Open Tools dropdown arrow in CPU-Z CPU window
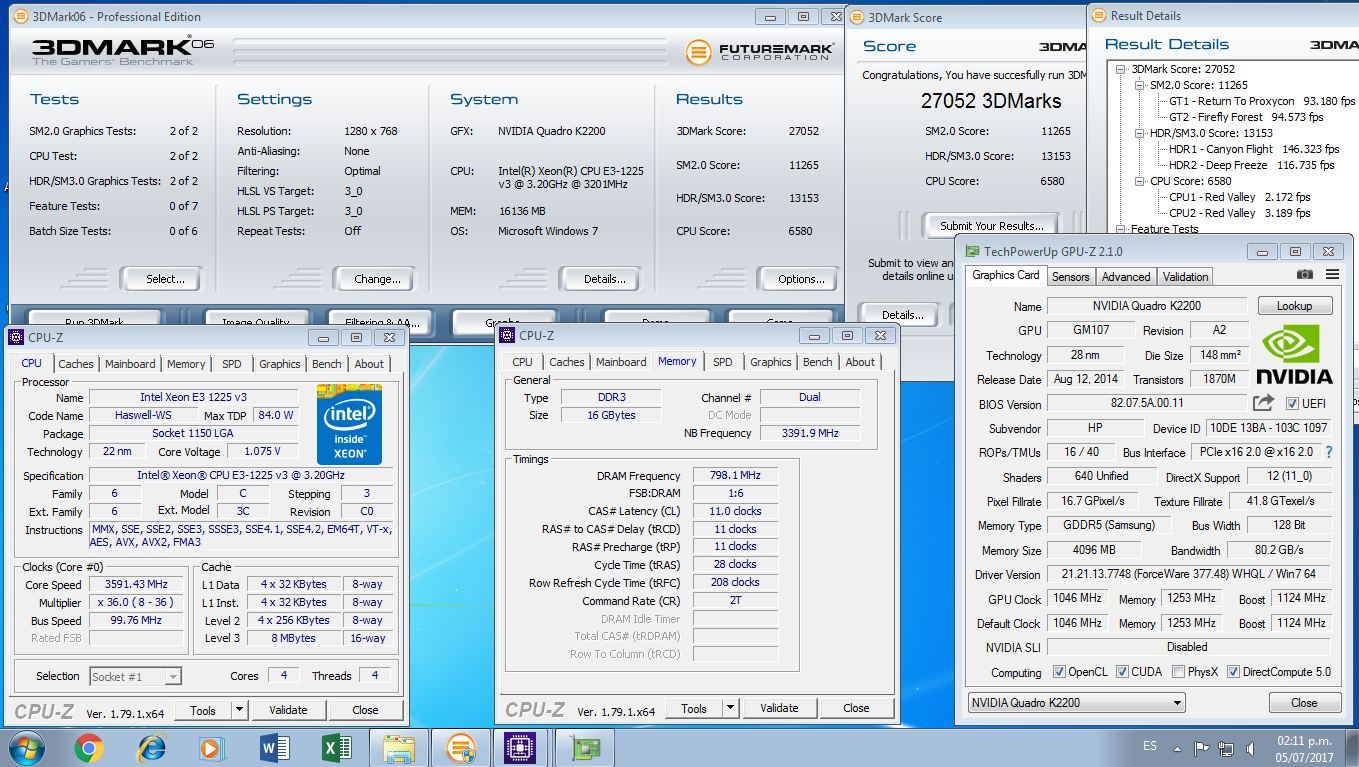Screen dimensions: 1359x767 tap(239, 710)
